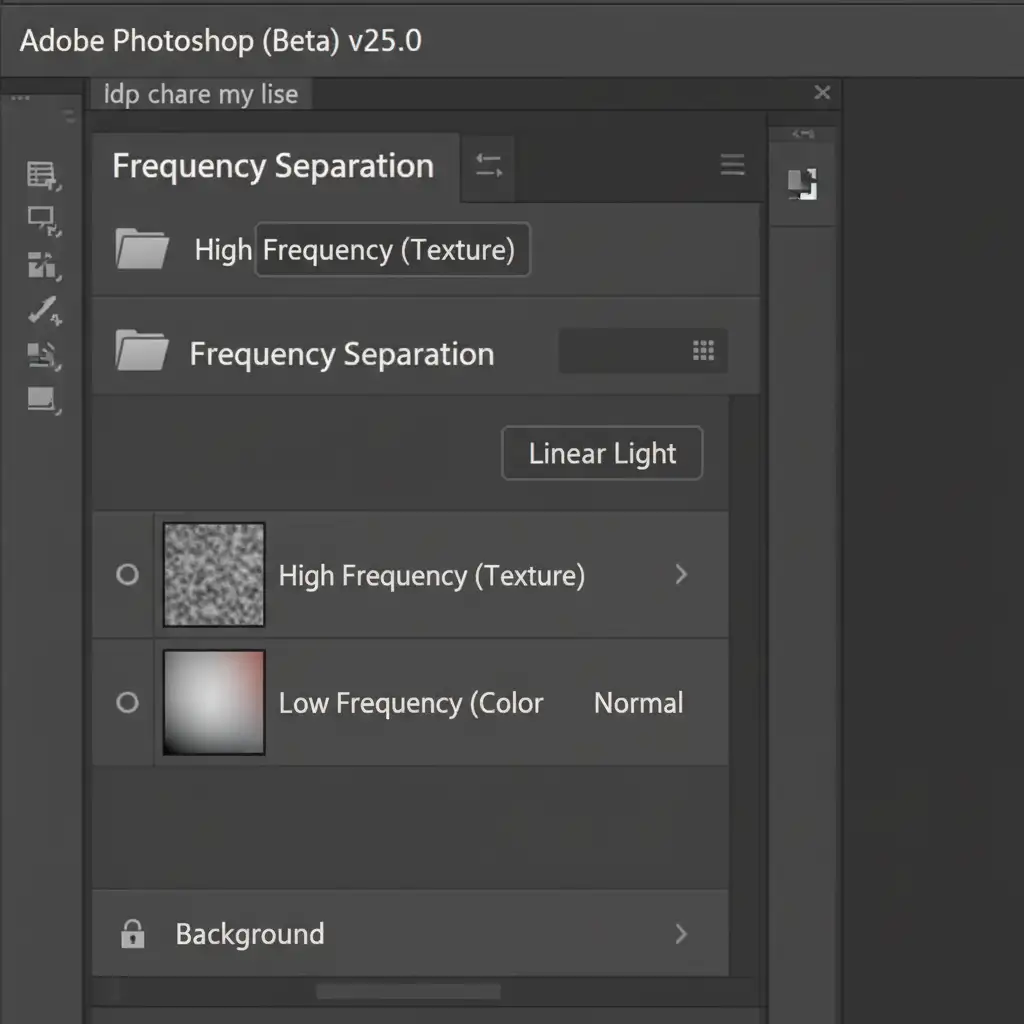Viewport: 1024px width, 1024px height.
Task: Open the Linear Light blend mode dropdown
Action: (x=602, y=454)
